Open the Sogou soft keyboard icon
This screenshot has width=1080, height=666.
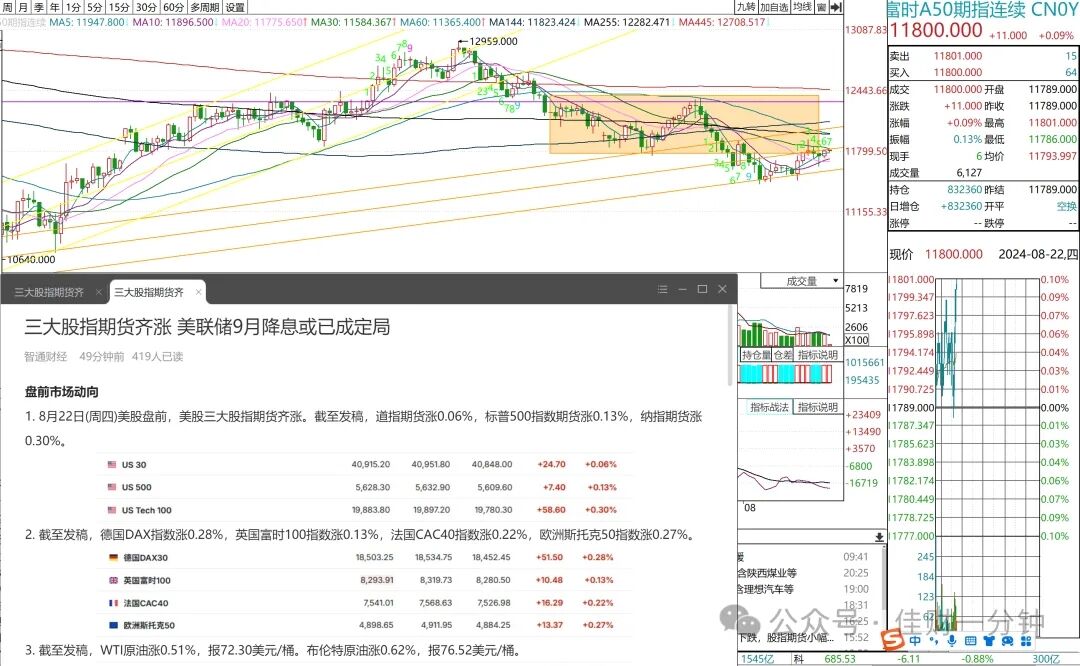(x=970, y=641)
